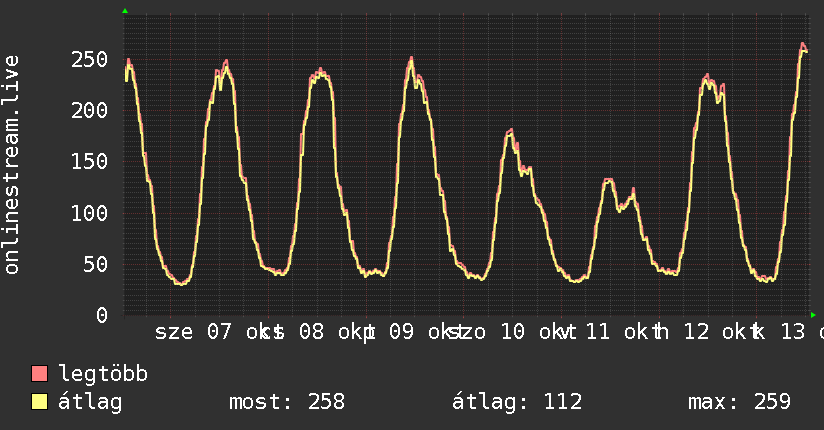This screenshot has height=430, width=824.
Task: Click the 'max: 259' value
Action: 739,402
